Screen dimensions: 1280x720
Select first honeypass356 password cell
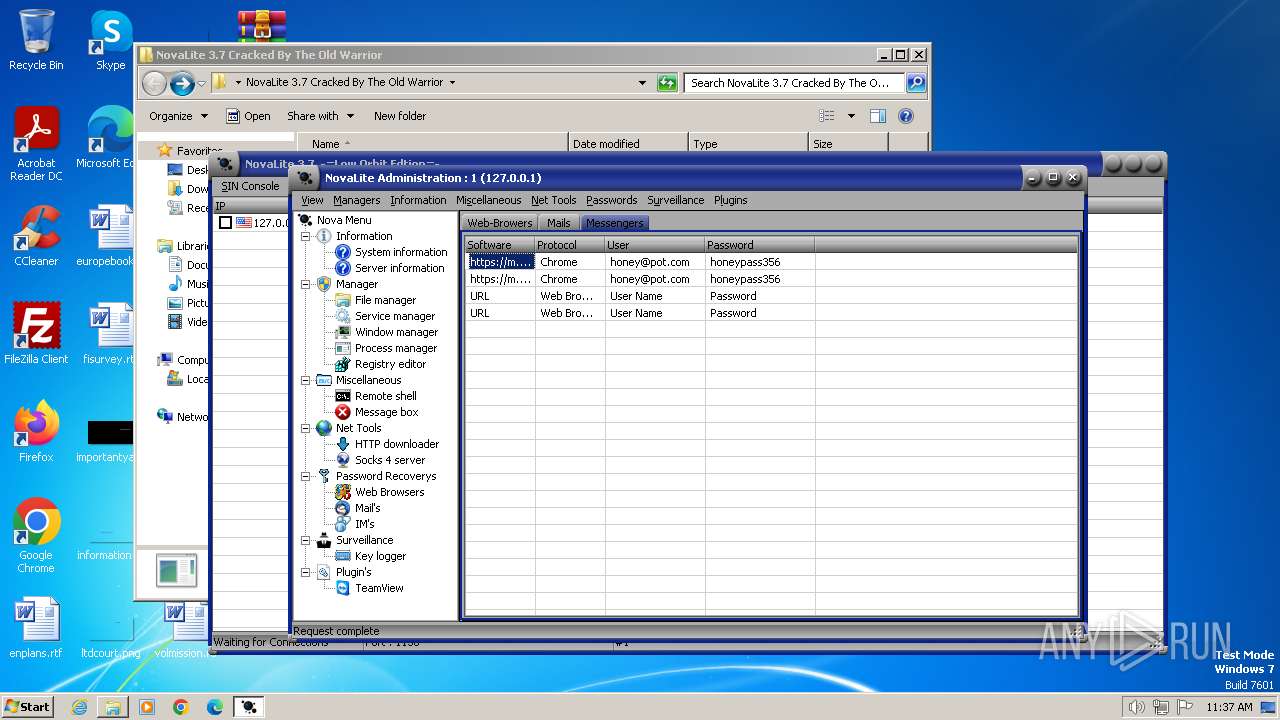(760, 262)
